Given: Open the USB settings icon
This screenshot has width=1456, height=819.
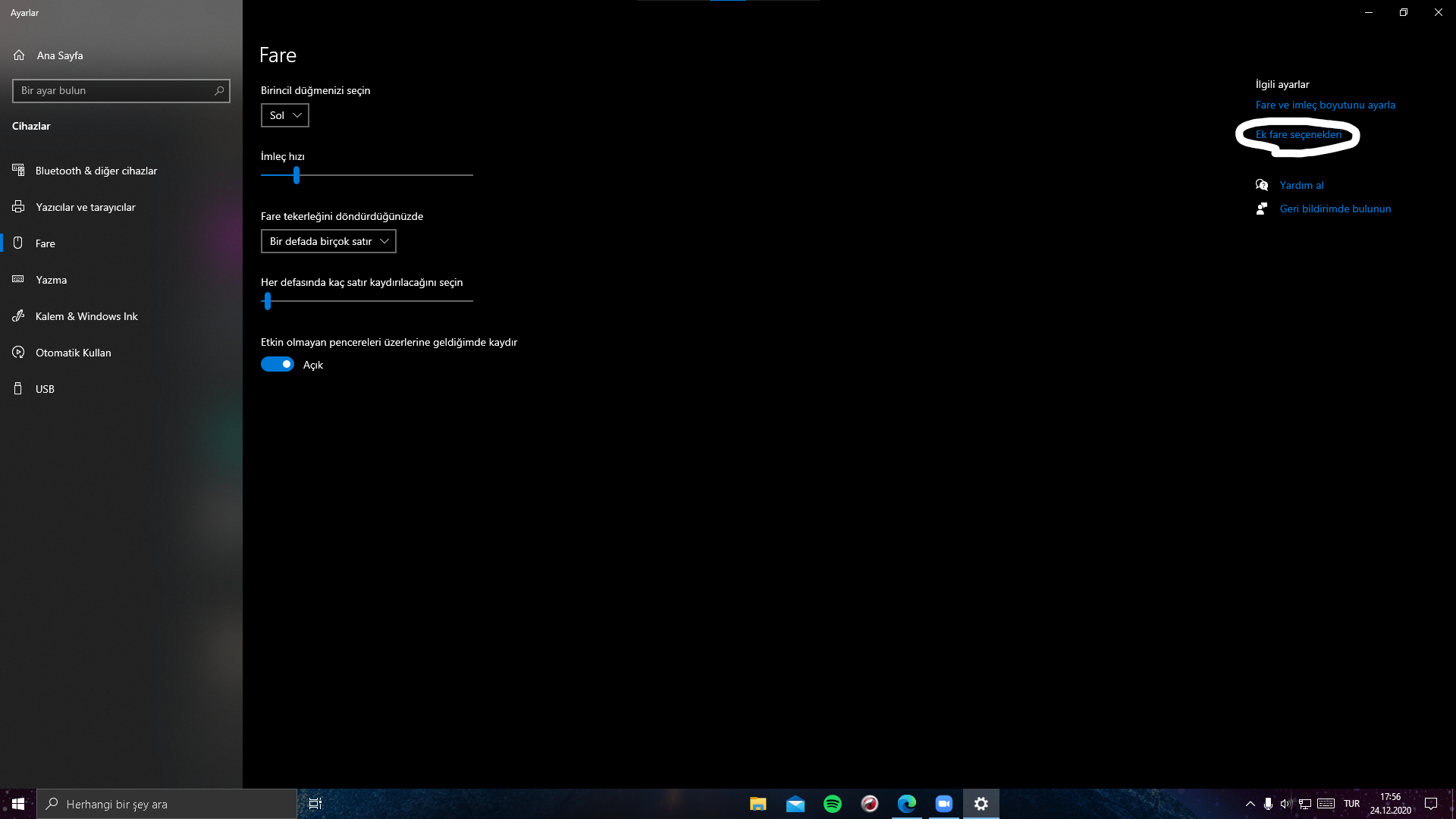Looking at the screenshot, I should tap(19, 389).
